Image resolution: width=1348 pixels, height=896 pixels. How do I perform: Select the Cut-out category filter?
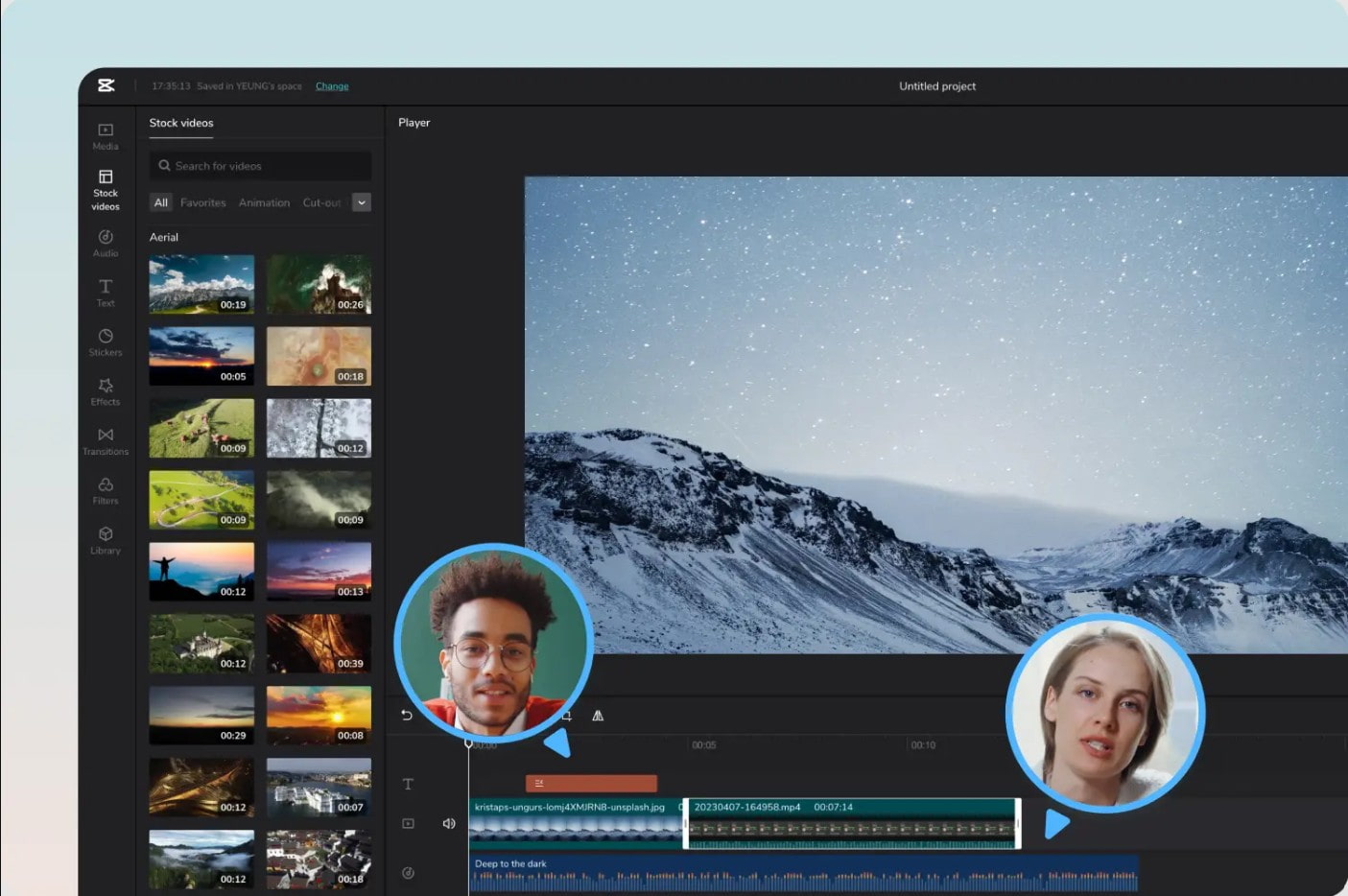point(322,202)
